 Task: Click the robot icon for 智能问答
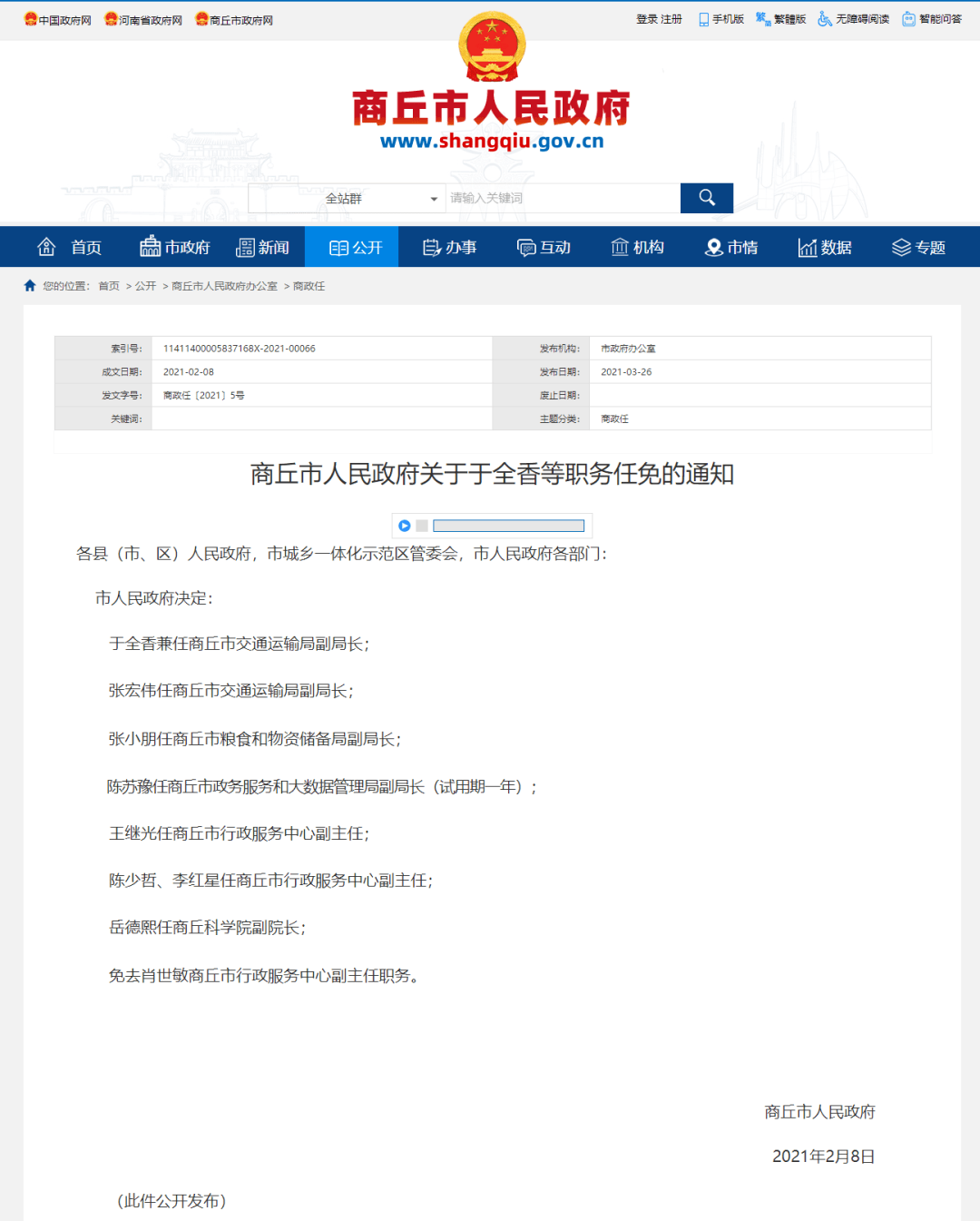[x=908, y=19]
